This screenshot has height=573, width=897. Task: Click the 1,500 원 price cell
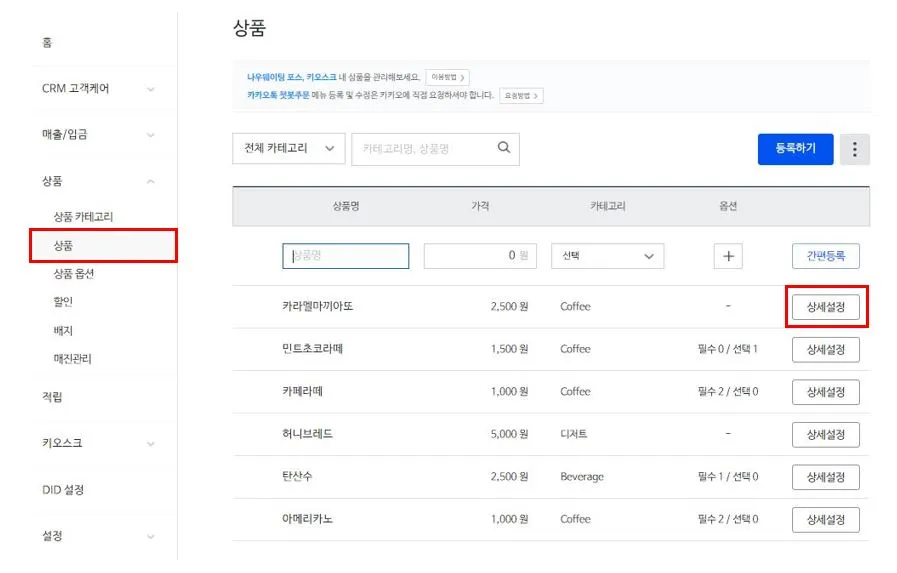click(x=509, y=349)
